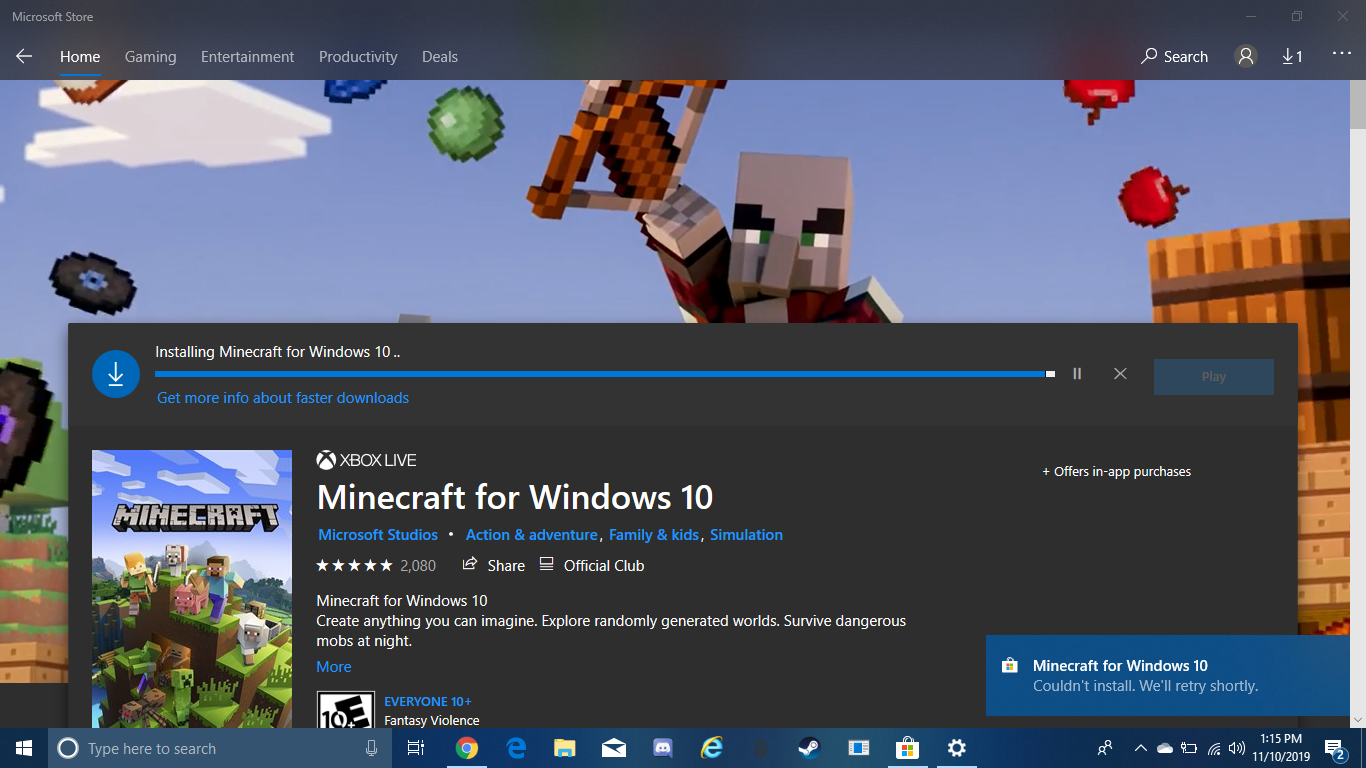Click the Fantasy Violence descriptor text
The width and height of the screenshot is (1366, 768).
(432, 720)
